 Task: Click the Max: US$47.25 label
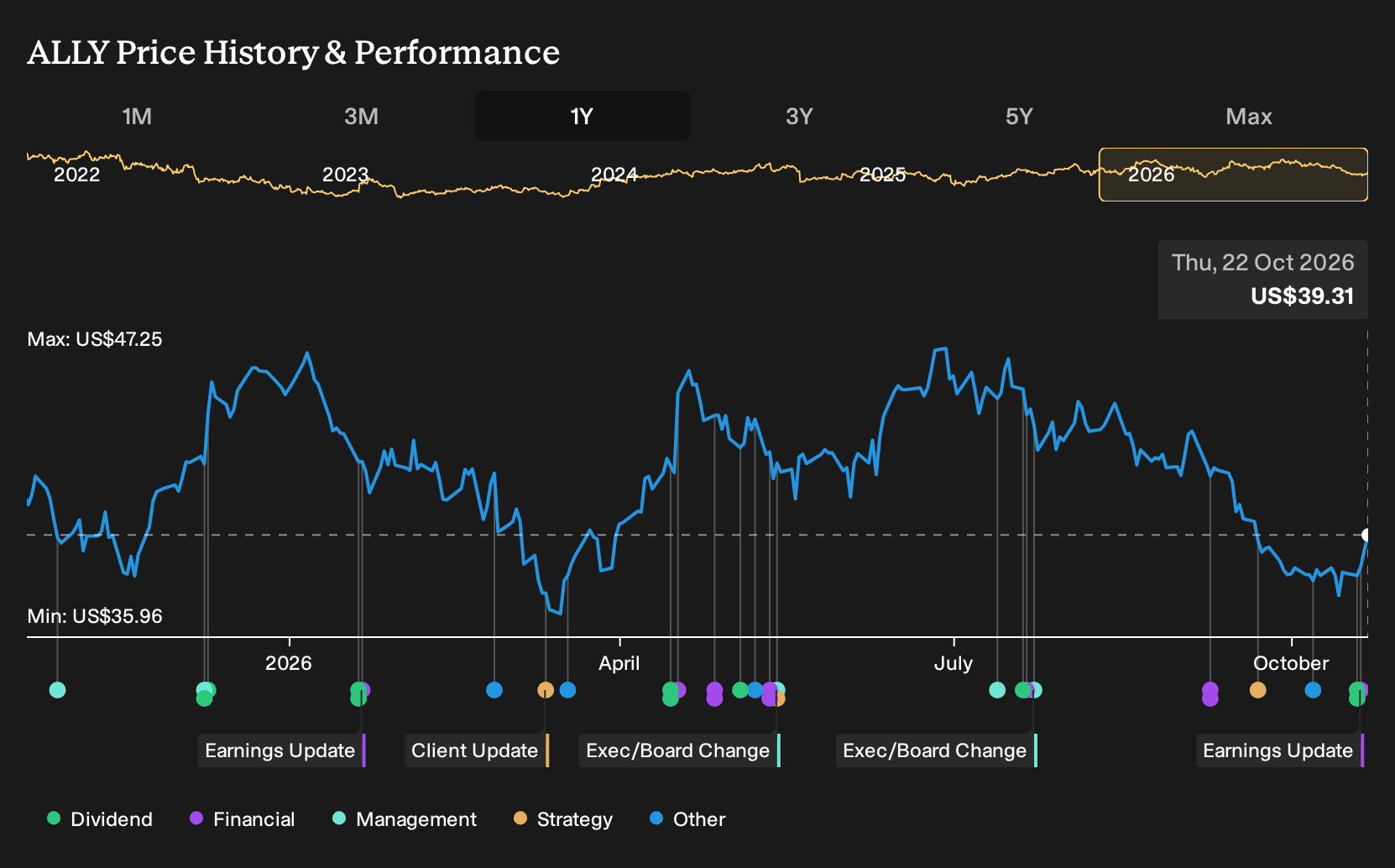coord(95,339)
